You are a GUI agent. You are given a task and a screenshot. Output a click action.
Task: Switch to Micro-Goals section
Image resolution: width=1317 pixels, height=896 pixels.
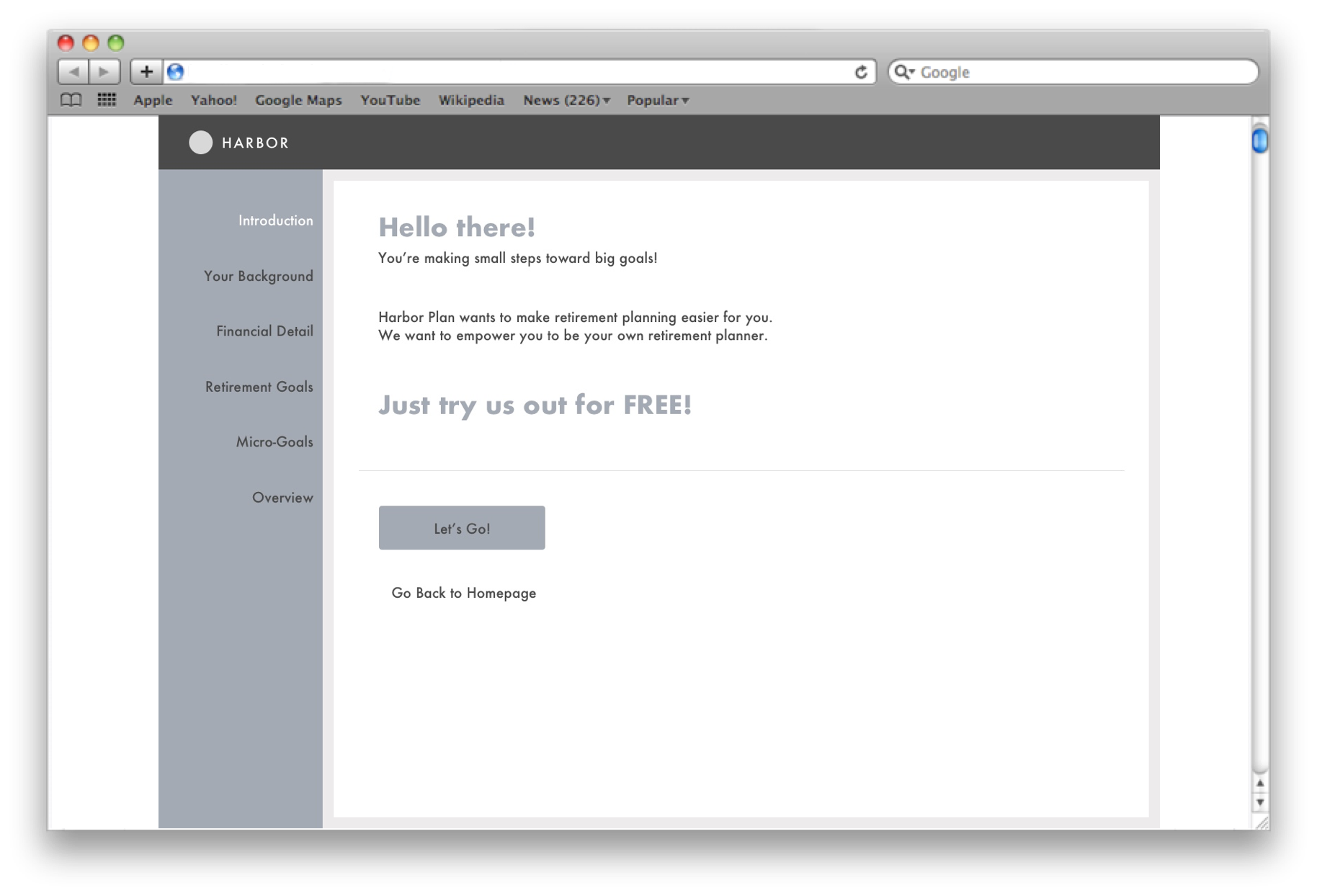click(274, 442)
